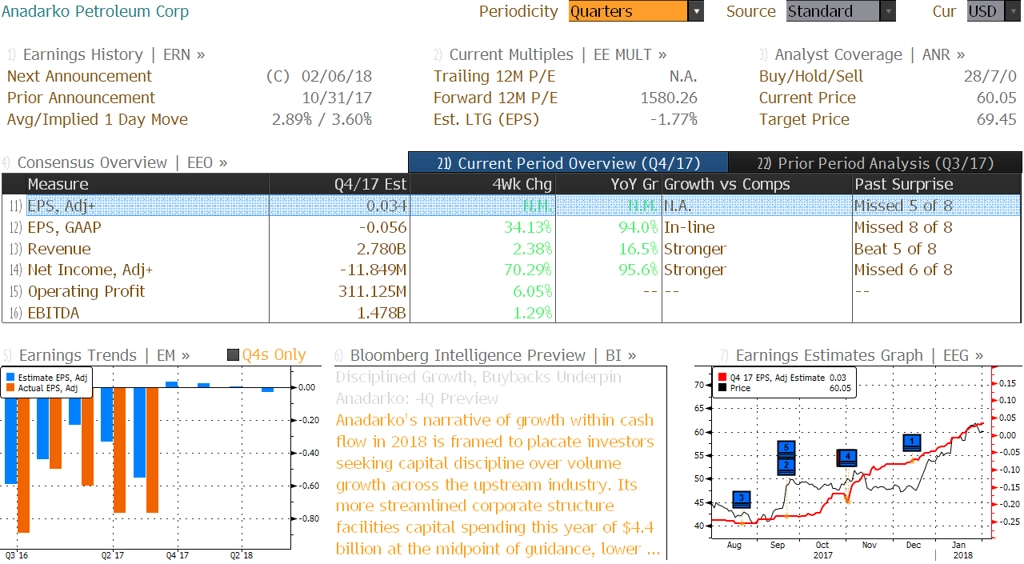The width and height of the screenshot is (1024, 564).
Task: Click Revenue estimate value 2.780B
Action: [x=381, y=249]
